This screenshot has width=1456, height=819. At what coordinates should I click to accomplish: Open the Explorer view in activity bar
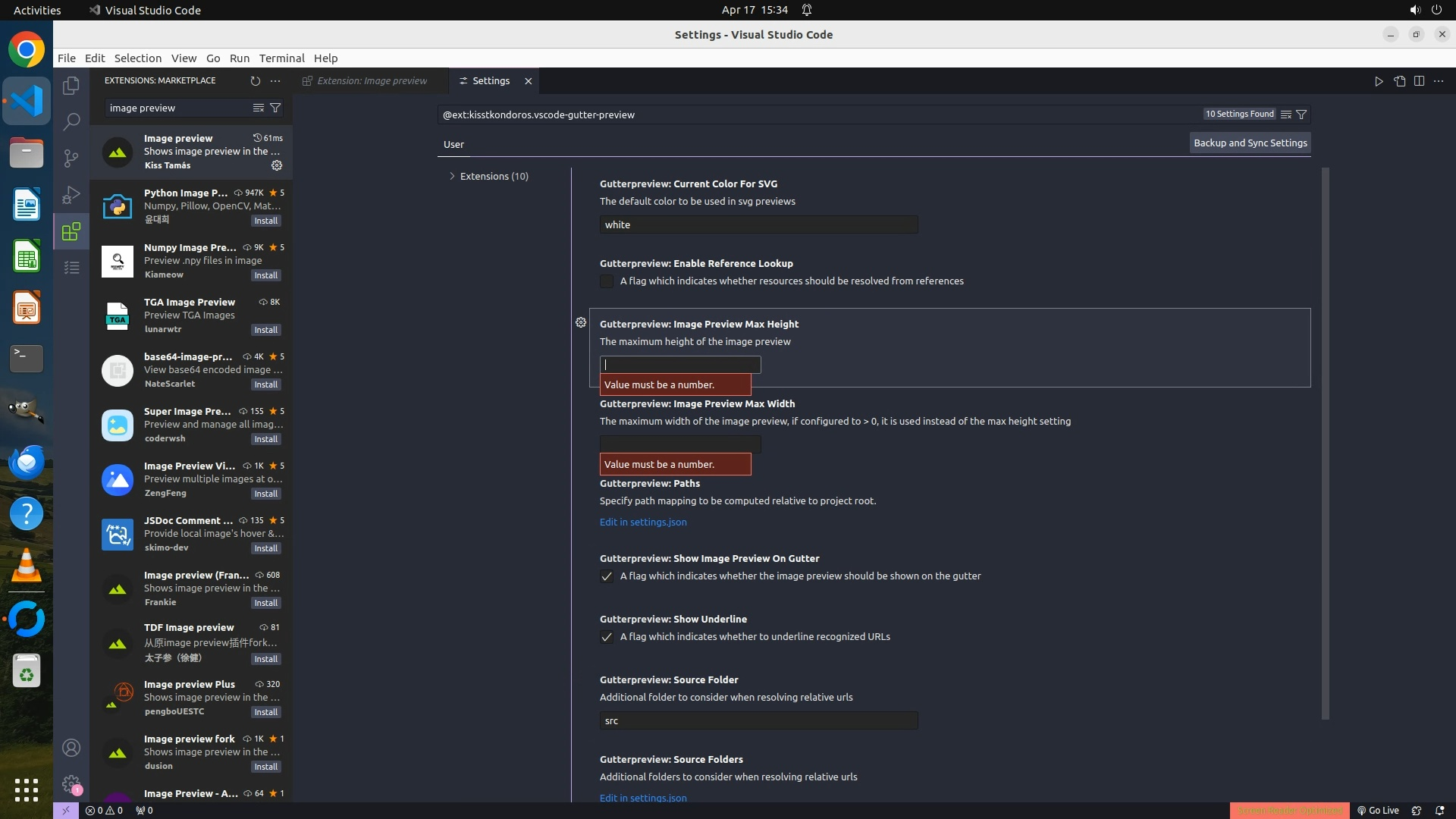point(71,86)
